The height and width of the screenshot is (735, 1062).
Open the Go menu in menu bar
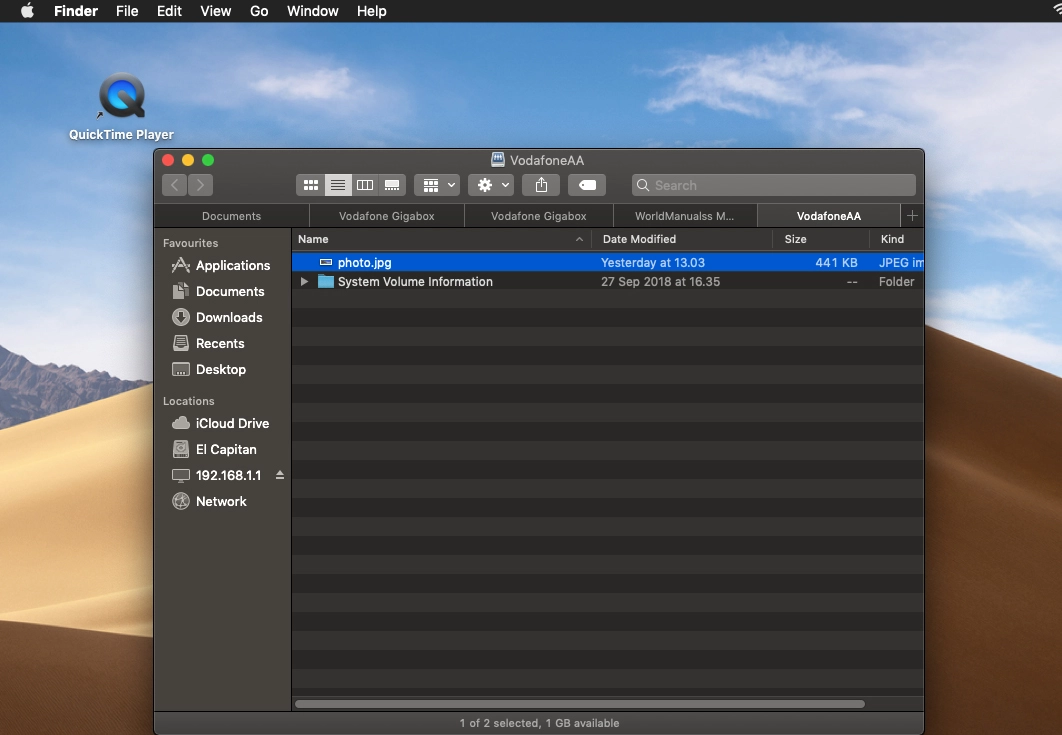click(259, 11)
